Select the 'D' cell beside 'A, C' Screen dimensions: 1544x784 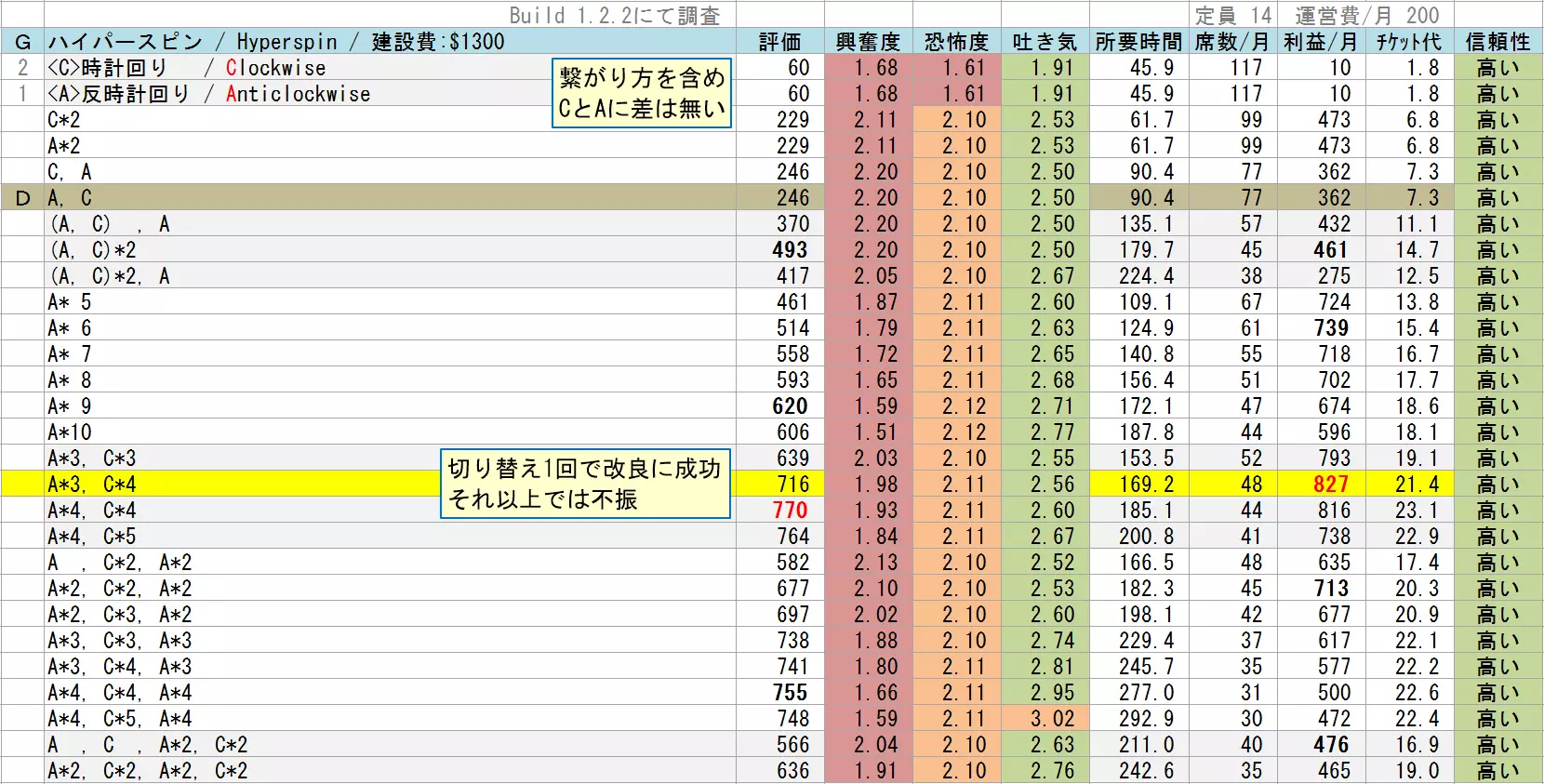23,198
